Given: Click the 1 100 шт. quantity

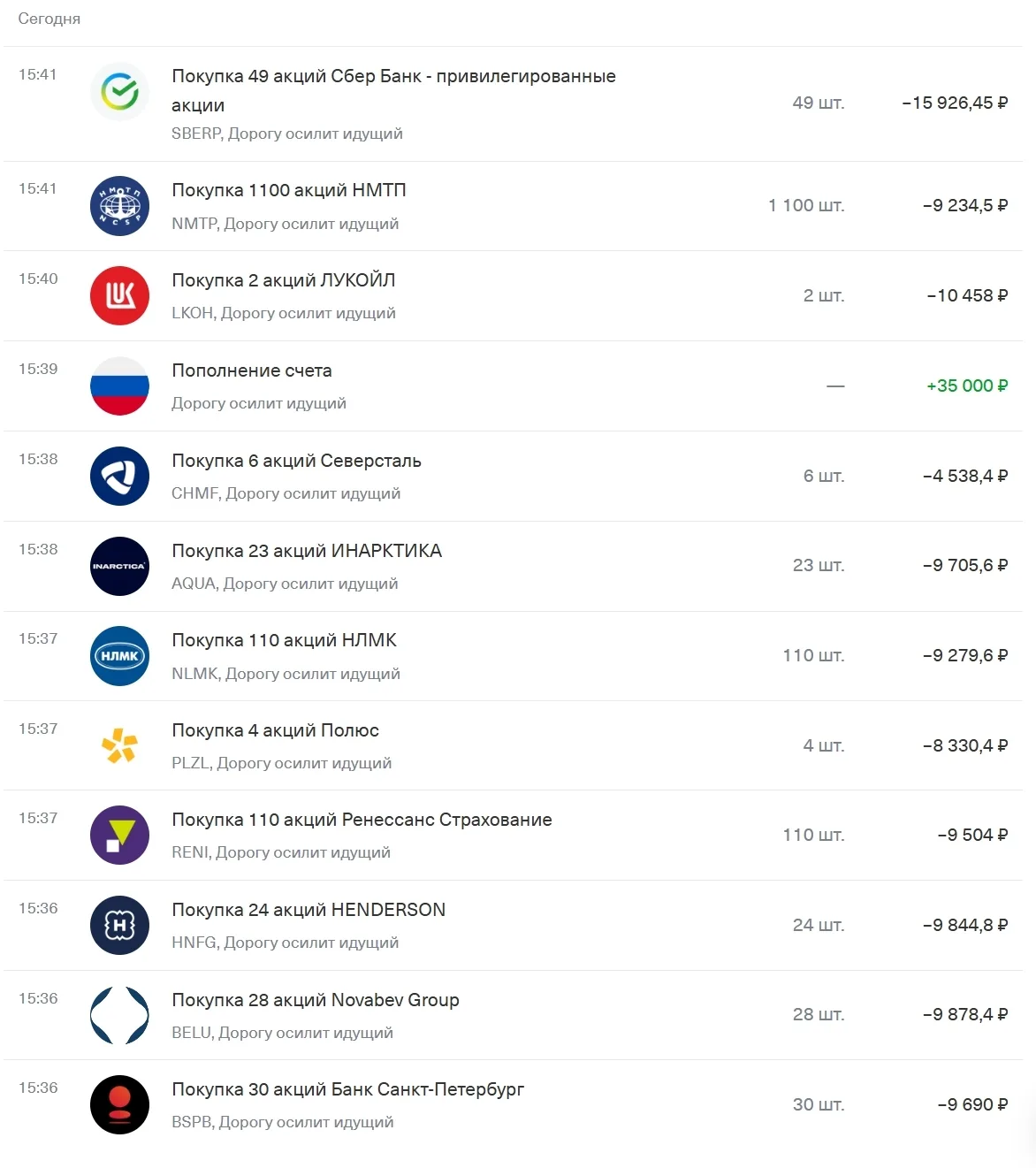Looking at the screenshot, I should (806, 206).
